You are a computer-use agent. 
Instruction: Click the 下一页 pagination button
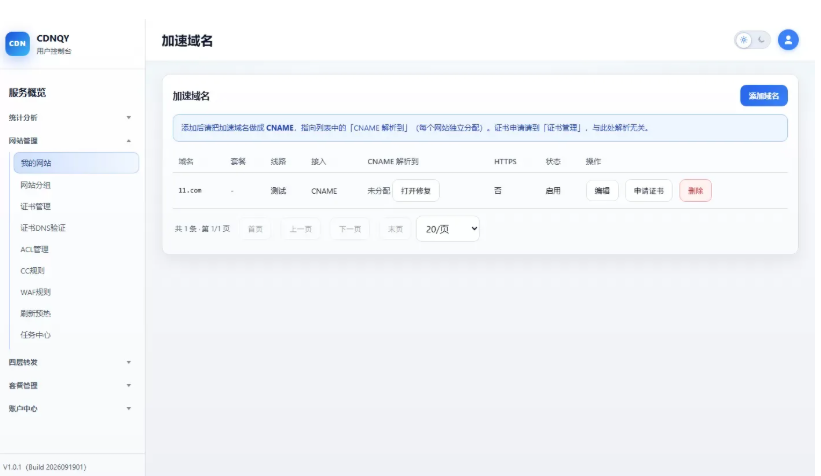[350, 229]
